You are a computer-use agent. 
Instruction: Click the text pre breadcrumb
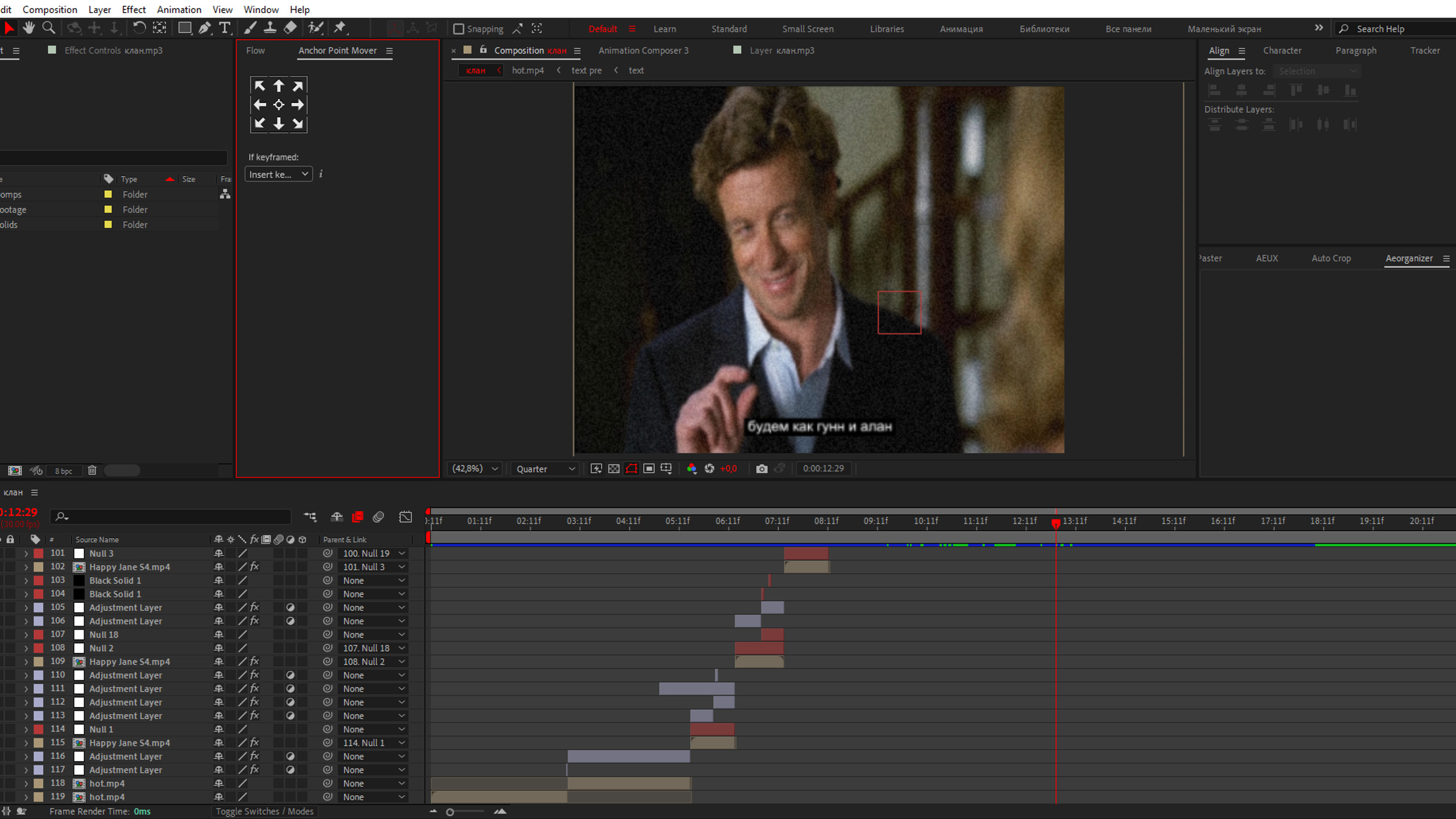click(586, 71)
